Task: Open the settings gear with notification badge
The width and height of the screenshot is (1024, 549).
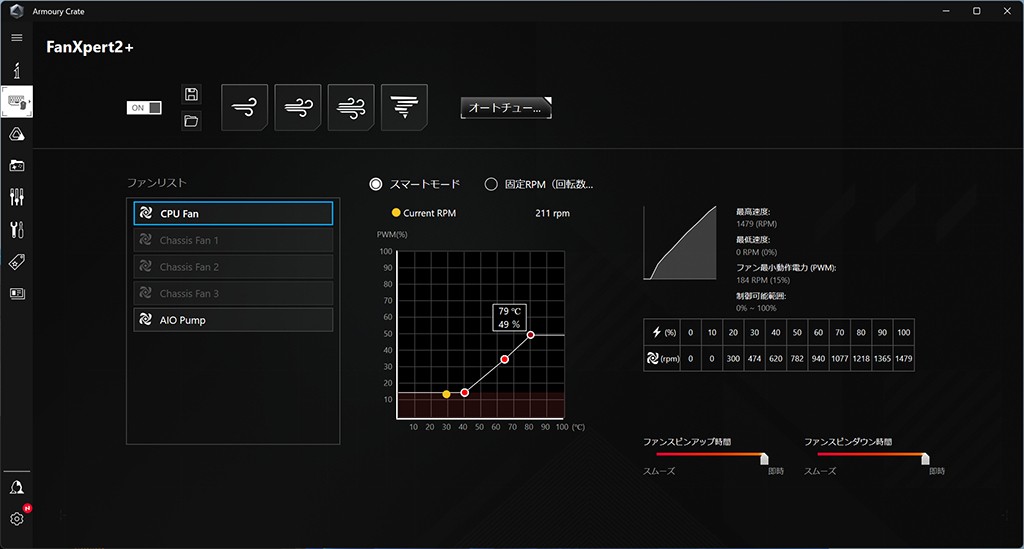Action: [x=16, y=518]
